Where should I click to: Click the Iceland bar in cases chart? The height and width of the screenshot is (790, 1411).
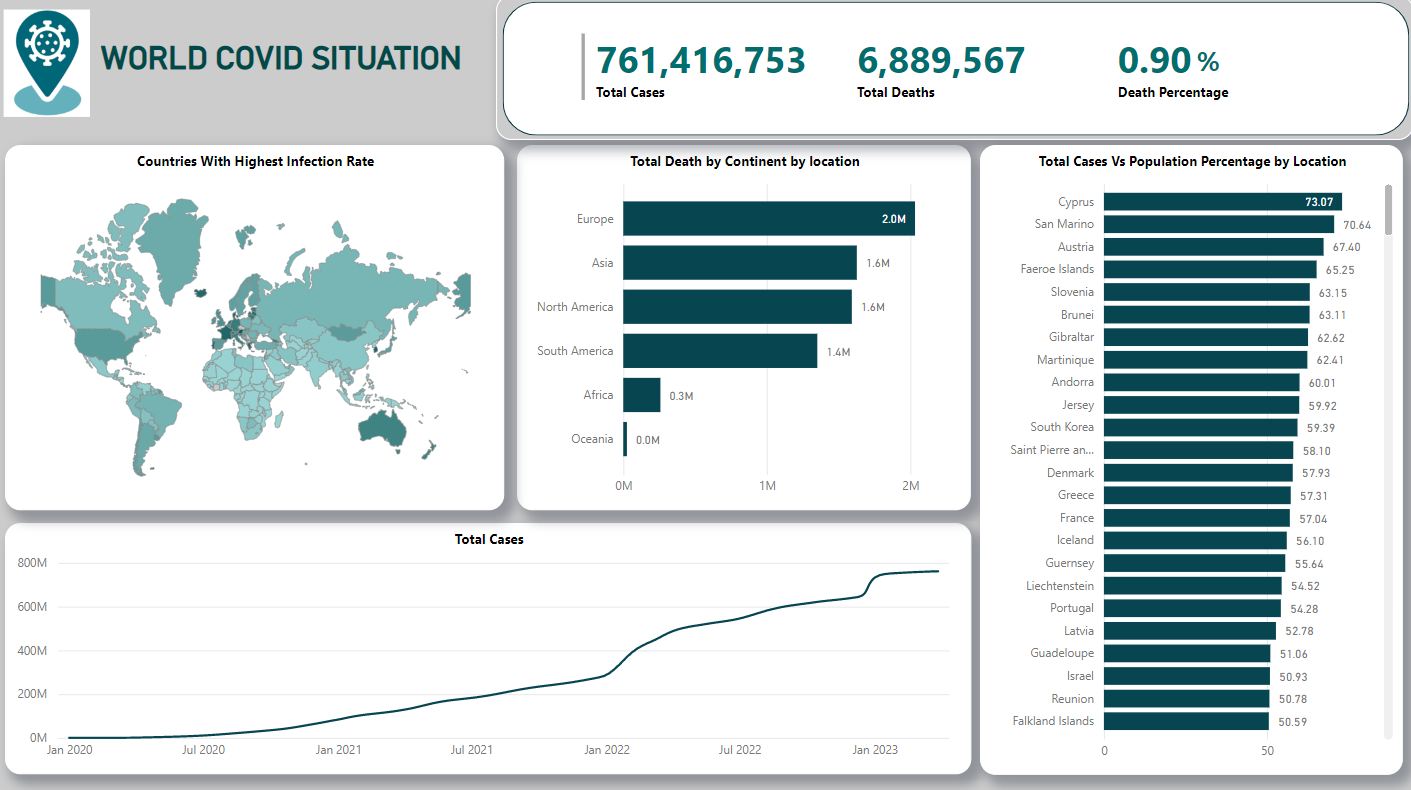(x=1195, y=540)
